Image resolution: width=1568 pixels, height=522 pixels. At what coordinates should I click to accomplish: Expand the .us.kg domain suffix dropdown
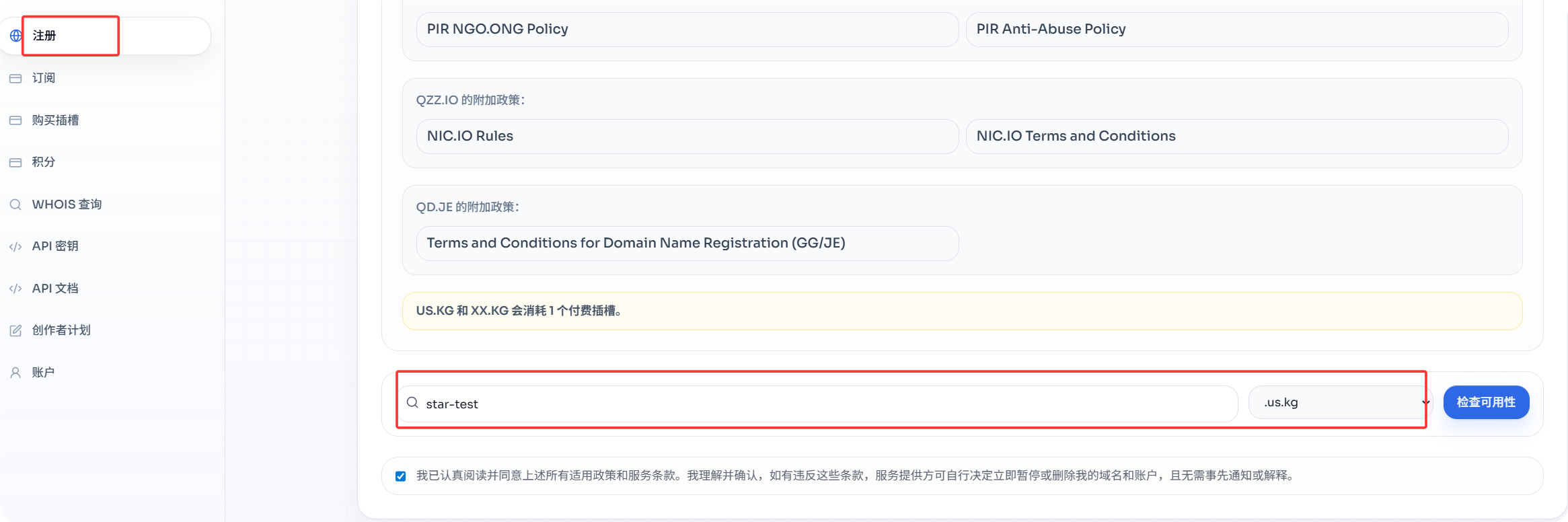(x=1341, y=402)
